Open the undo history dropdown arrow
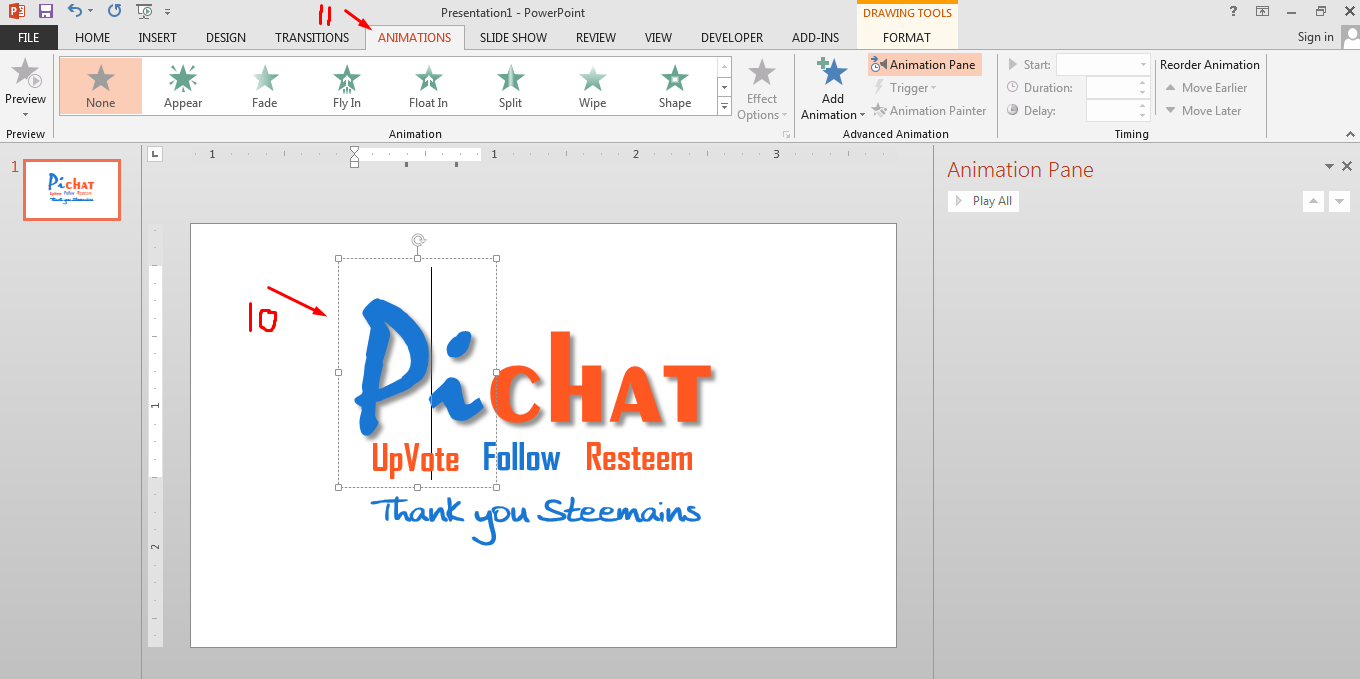 91,11
